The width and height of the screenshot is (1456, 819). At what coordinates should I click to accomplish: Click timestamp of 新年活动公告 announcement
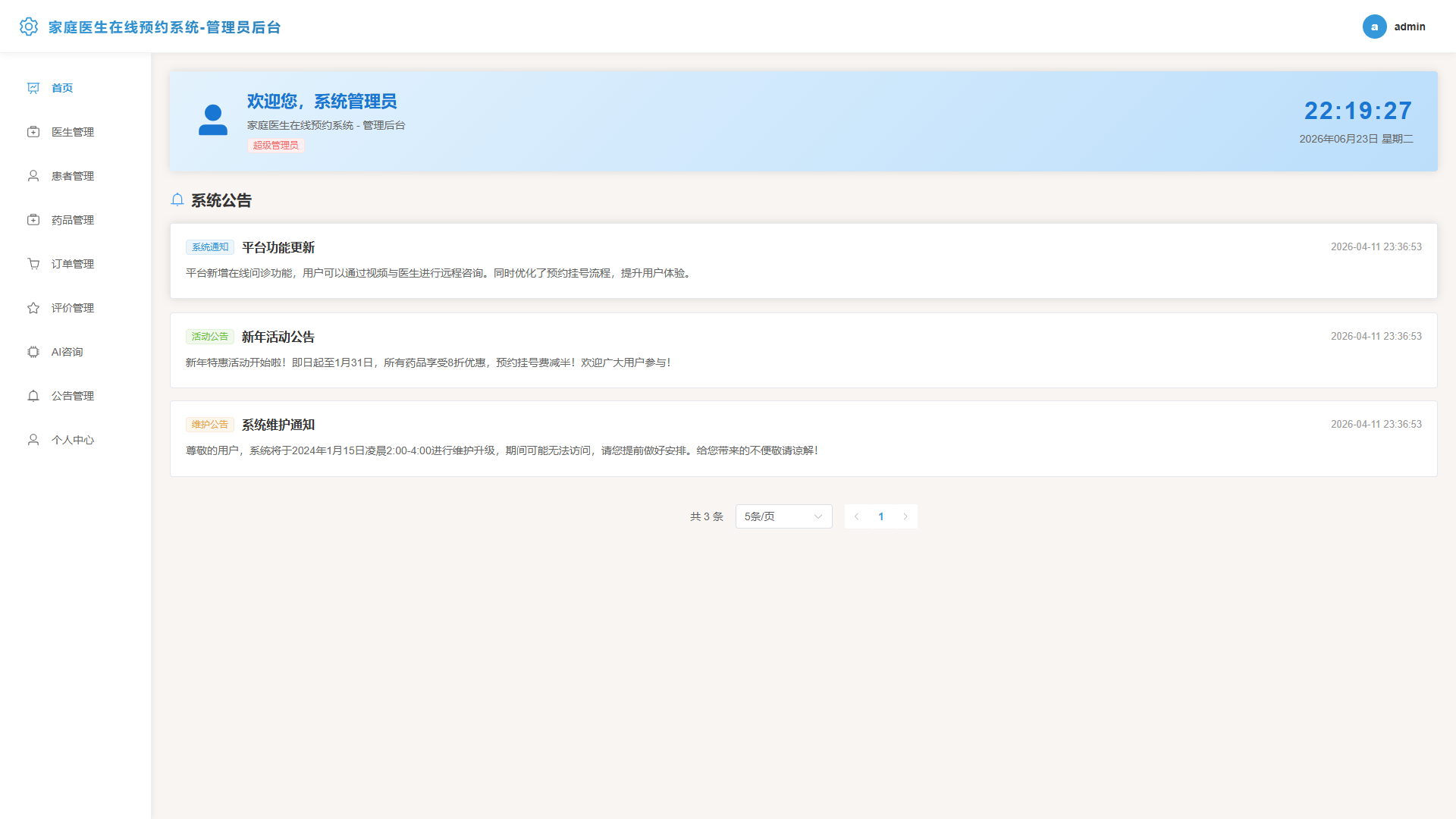1376,337
